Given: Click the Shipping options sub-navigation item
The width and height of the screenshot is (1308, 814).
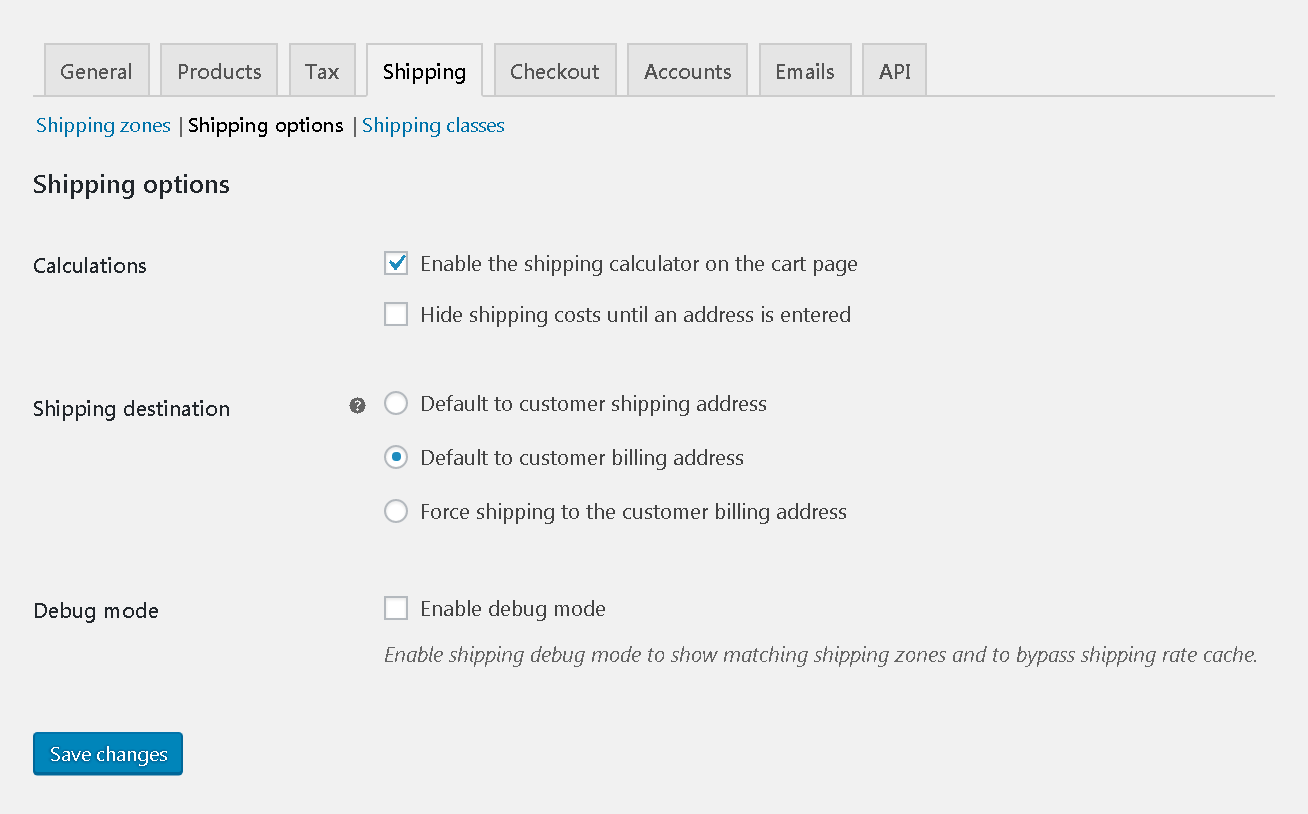Looking at the screenshot, I should click(266, 125).
